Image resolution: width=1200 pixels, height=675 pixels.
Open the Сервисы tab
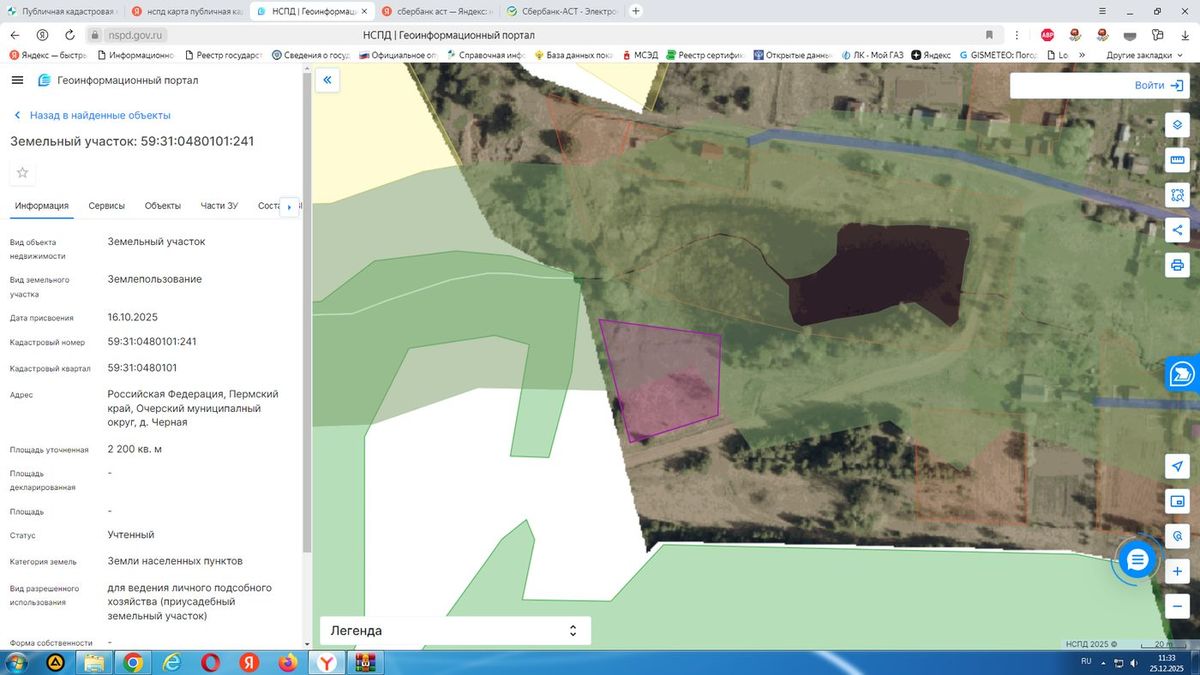point(107,206)
